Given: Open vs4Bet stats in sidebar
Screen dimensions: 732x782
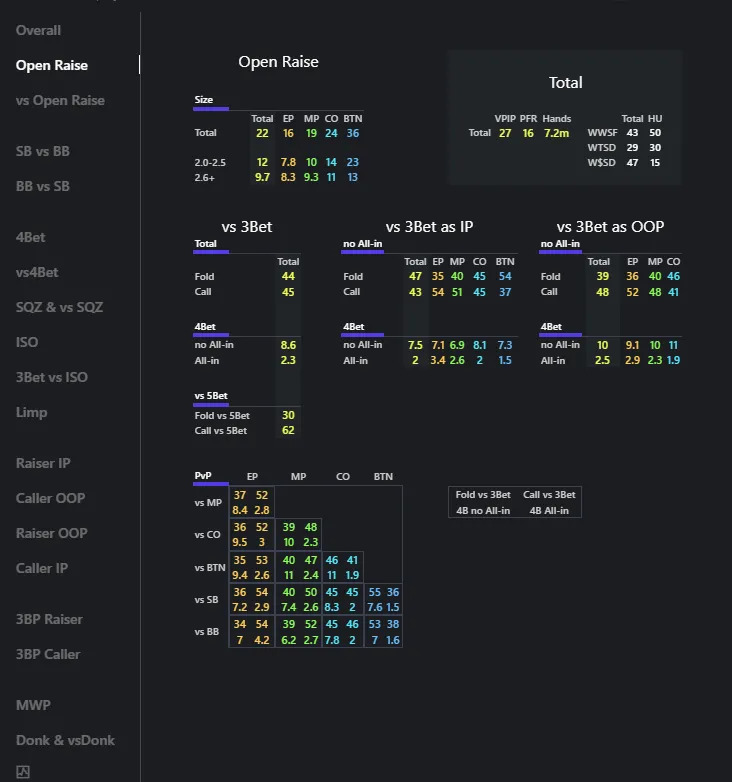Looking at the screenshot, I should (x=37, y=272).
